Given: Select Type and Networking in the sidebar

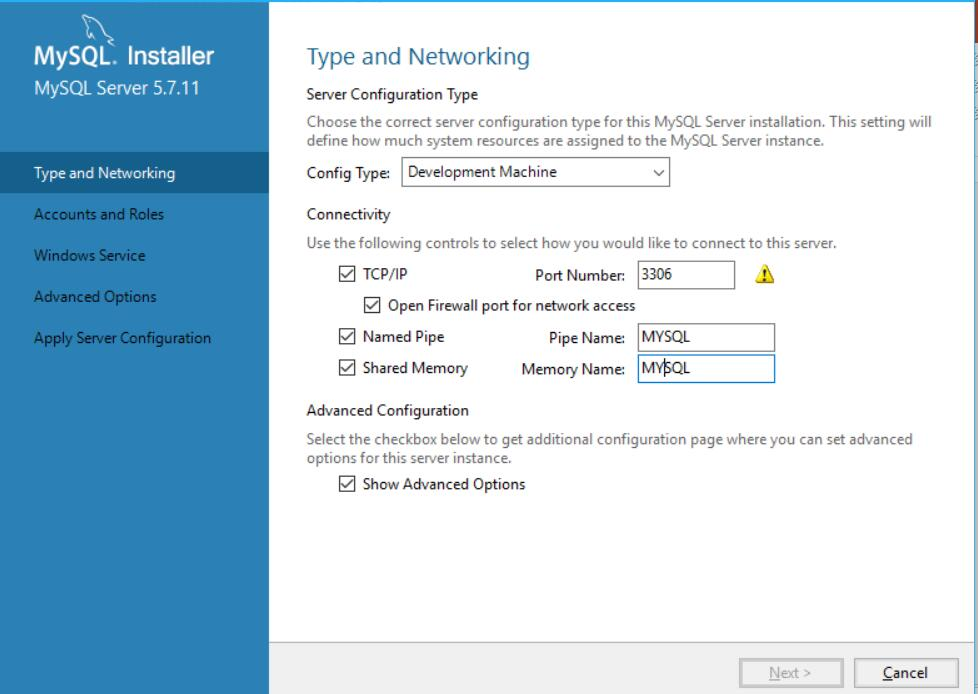Looking at the screenshot, I should pos(134,173).
